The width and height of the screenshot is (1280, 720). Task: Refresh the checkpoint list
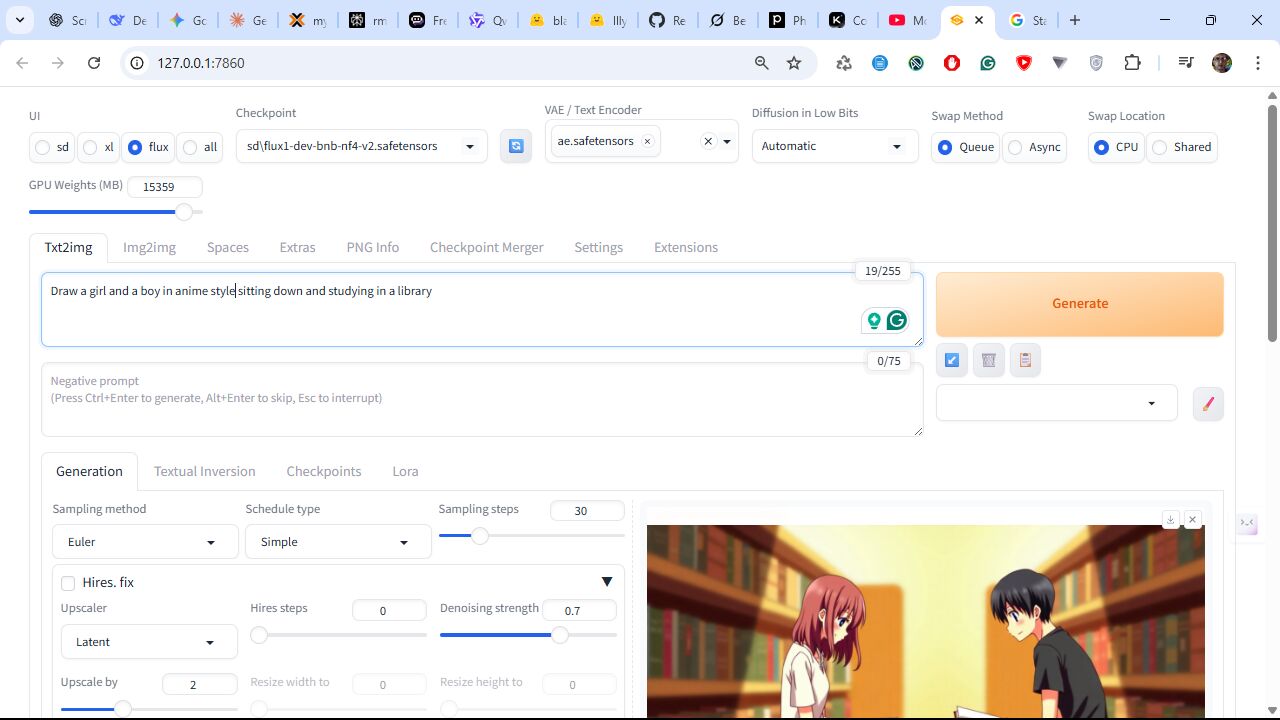tap(516, 146)
